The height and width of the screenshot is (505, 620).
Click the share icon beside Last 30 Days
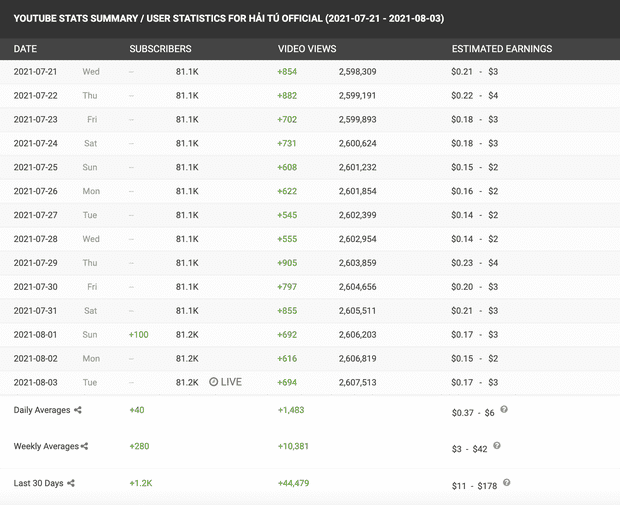point(71,483)
